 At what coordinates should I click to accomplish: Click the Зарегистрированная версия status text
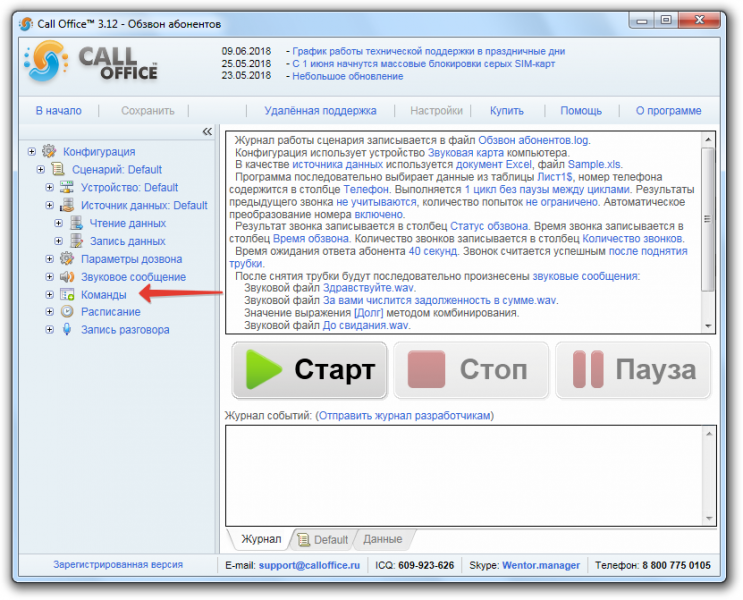coord(118,564)
